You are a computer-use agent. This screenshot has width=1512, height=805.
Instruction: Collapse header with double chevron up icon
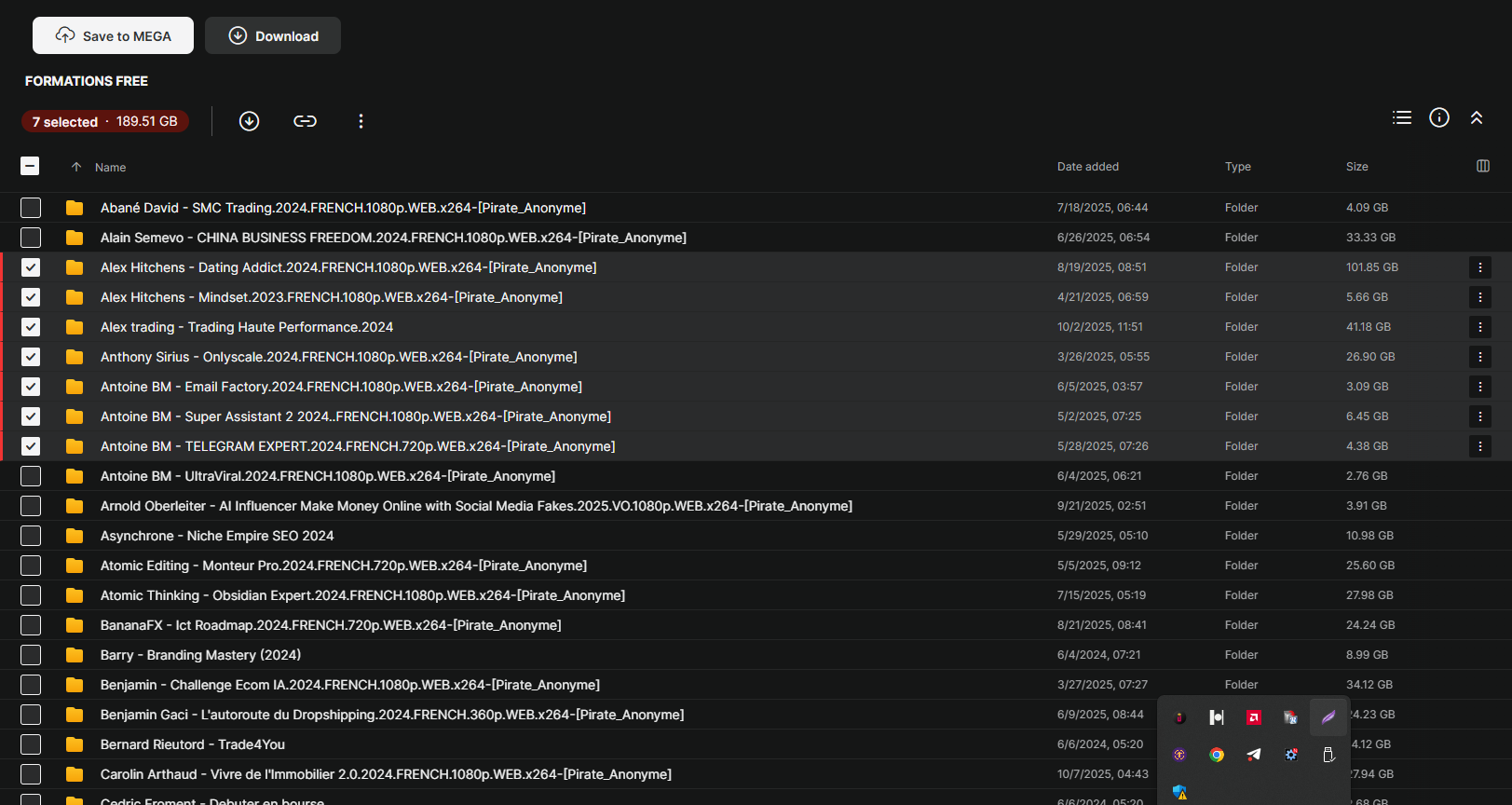click(1477, 117)
